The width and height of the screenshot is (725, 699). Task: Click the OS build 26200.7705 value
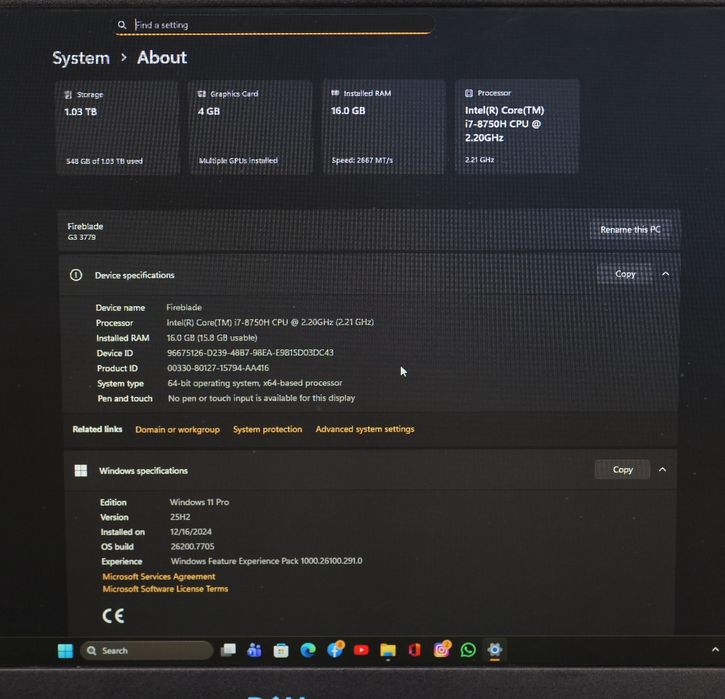click(192, 546)
